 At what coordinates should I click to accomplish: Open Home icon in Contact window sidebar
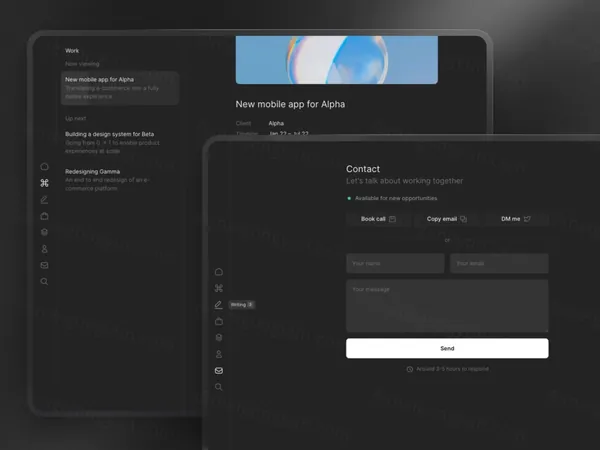pyautogui.click(x=219, y=271)
